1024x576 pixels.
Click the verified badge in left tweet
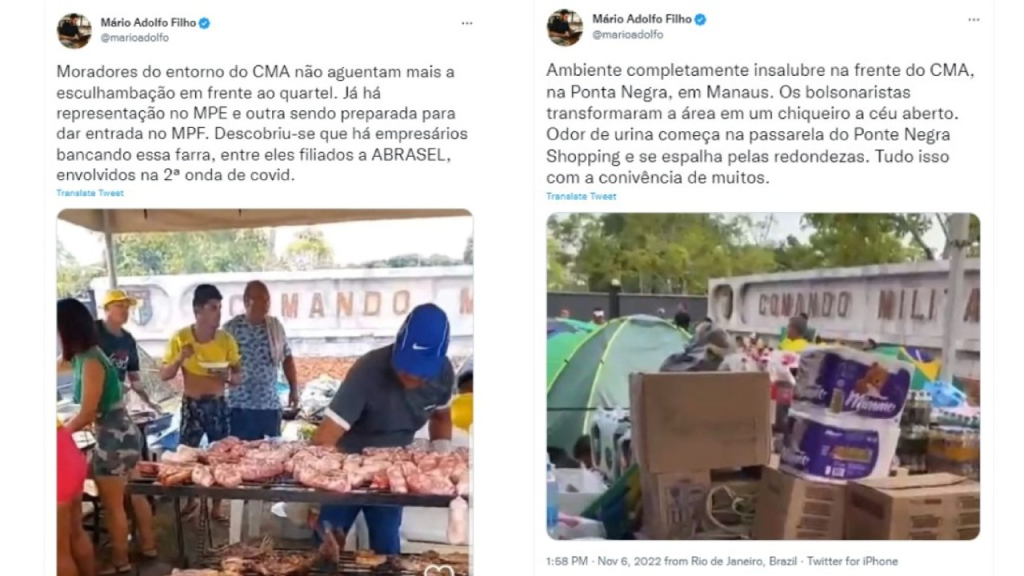click(204, 23)
